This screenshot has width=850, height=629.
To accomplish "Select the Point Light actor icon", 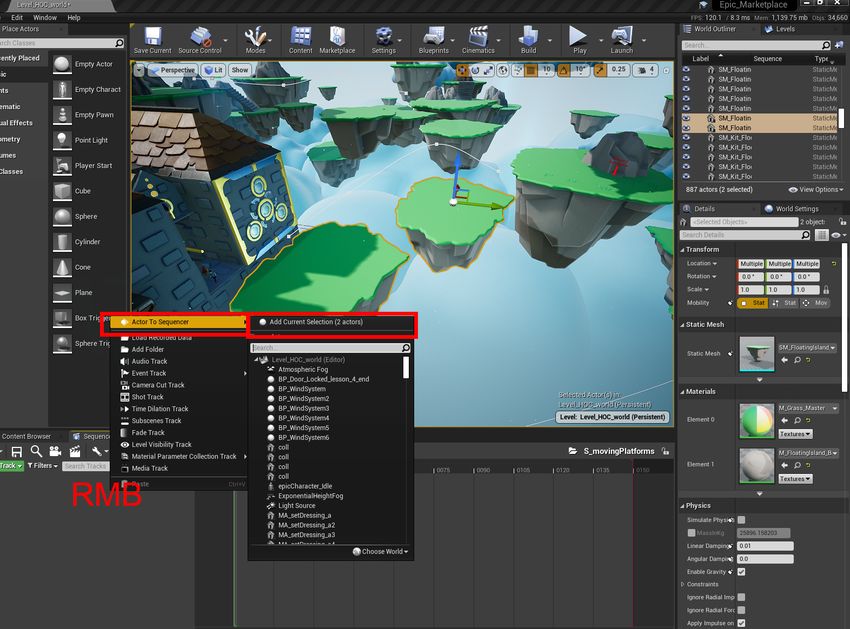I will click(x=62, y=140).
